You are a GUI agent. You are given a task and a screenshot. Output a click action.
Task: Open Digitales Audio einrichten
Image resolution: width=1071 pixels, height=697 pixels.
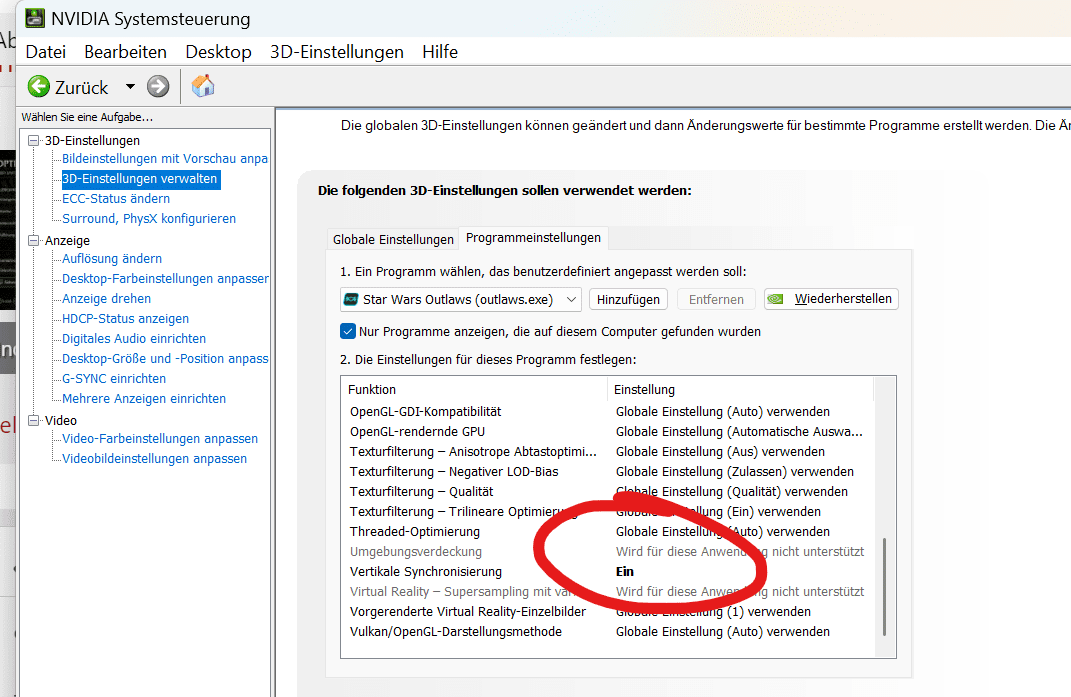point(134,338)
